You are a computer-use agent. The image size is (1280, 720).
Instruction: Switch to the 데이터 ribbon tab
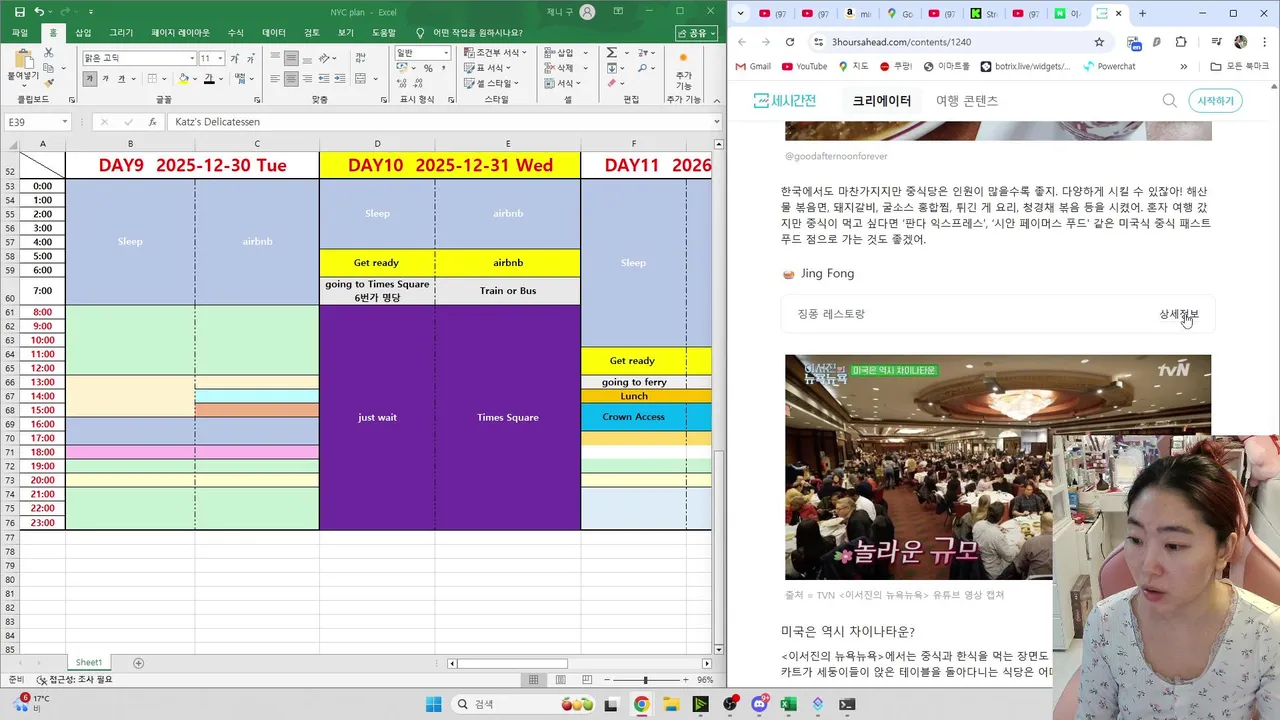point(274,33)
